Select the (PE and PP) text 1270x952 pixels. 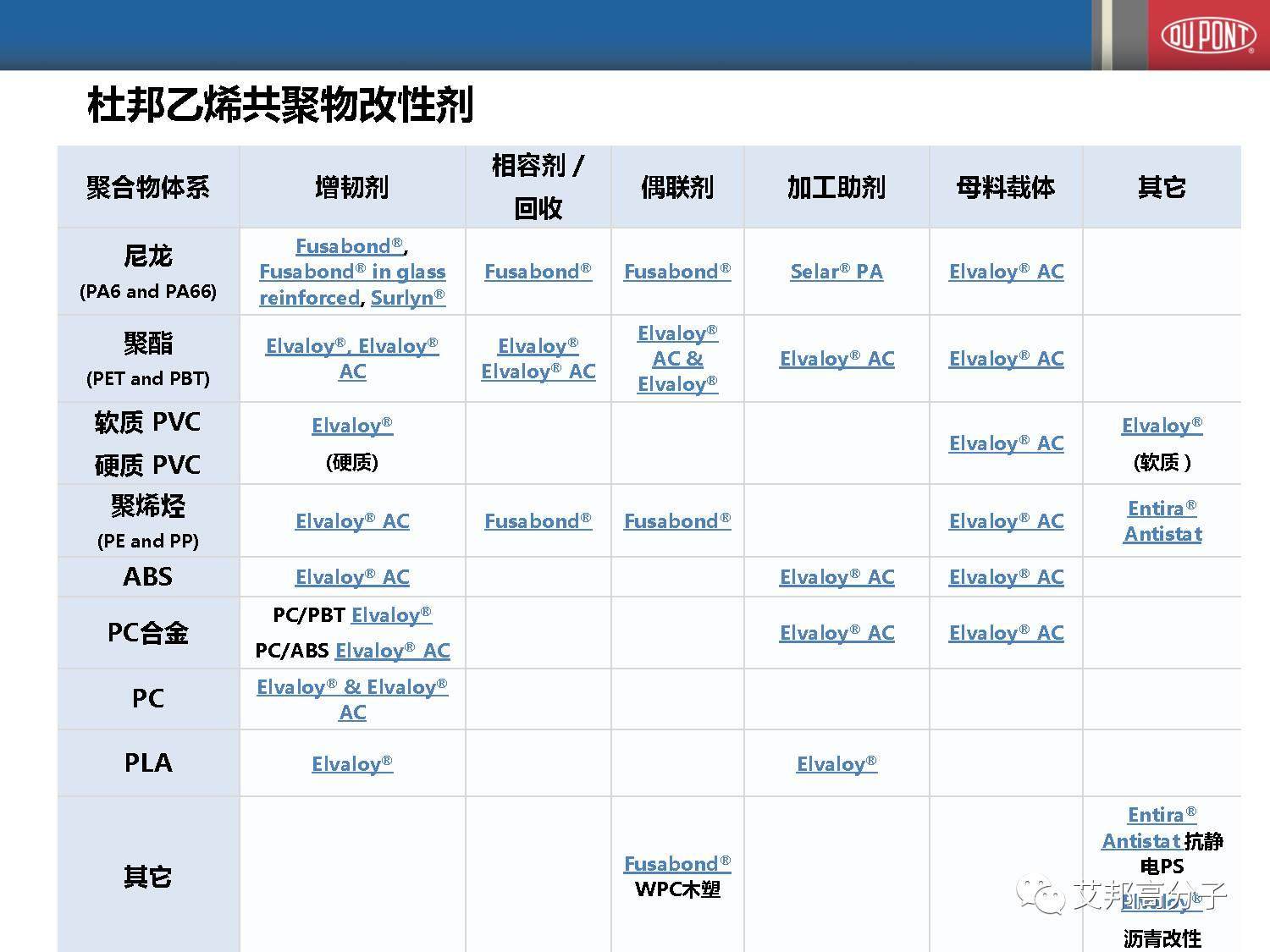[x=148, y=541]
